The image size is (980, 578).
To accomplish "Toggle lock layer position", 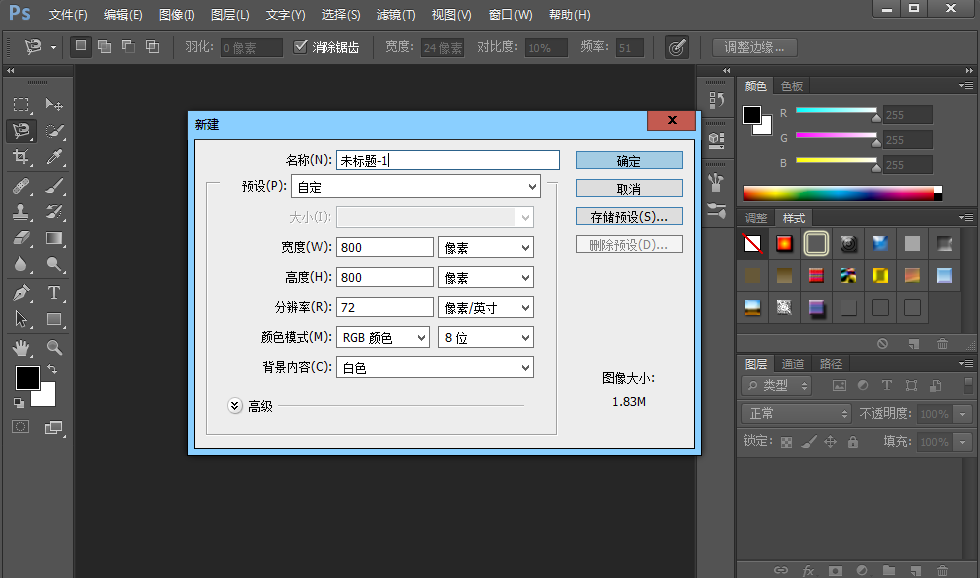I will click(831, 442).
